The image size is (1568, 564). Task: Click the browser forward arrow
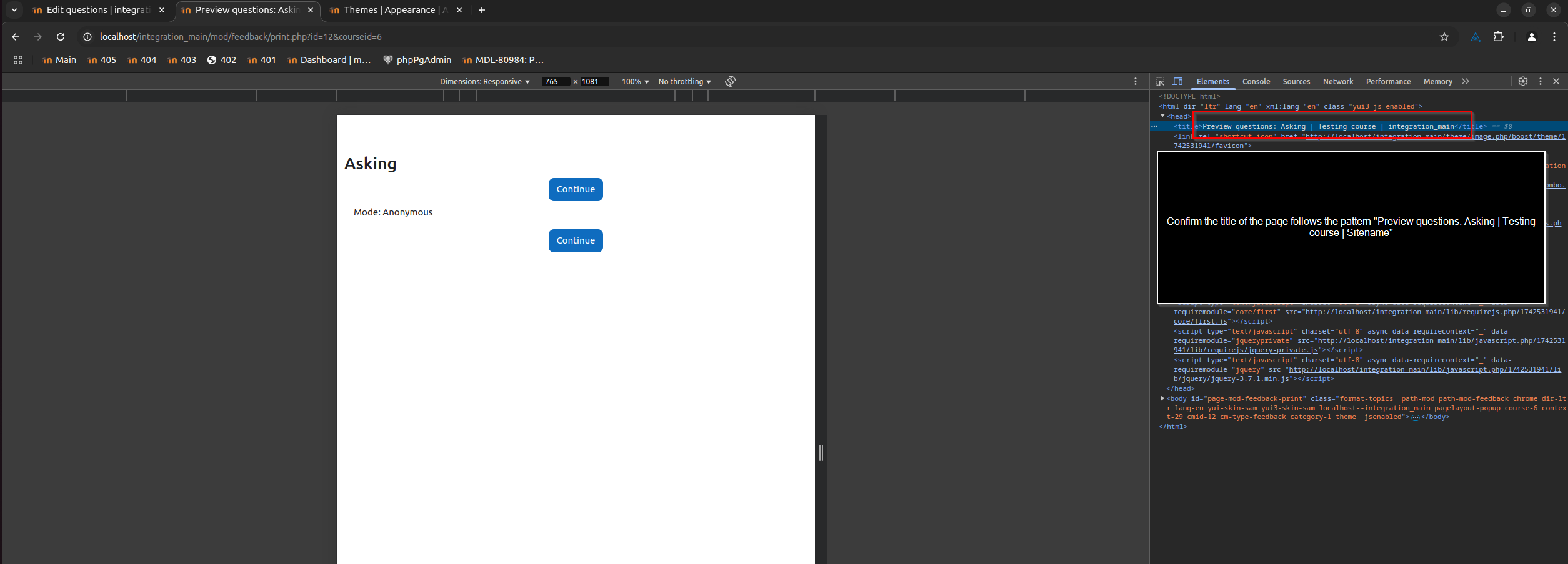click(x=38, y=37)
